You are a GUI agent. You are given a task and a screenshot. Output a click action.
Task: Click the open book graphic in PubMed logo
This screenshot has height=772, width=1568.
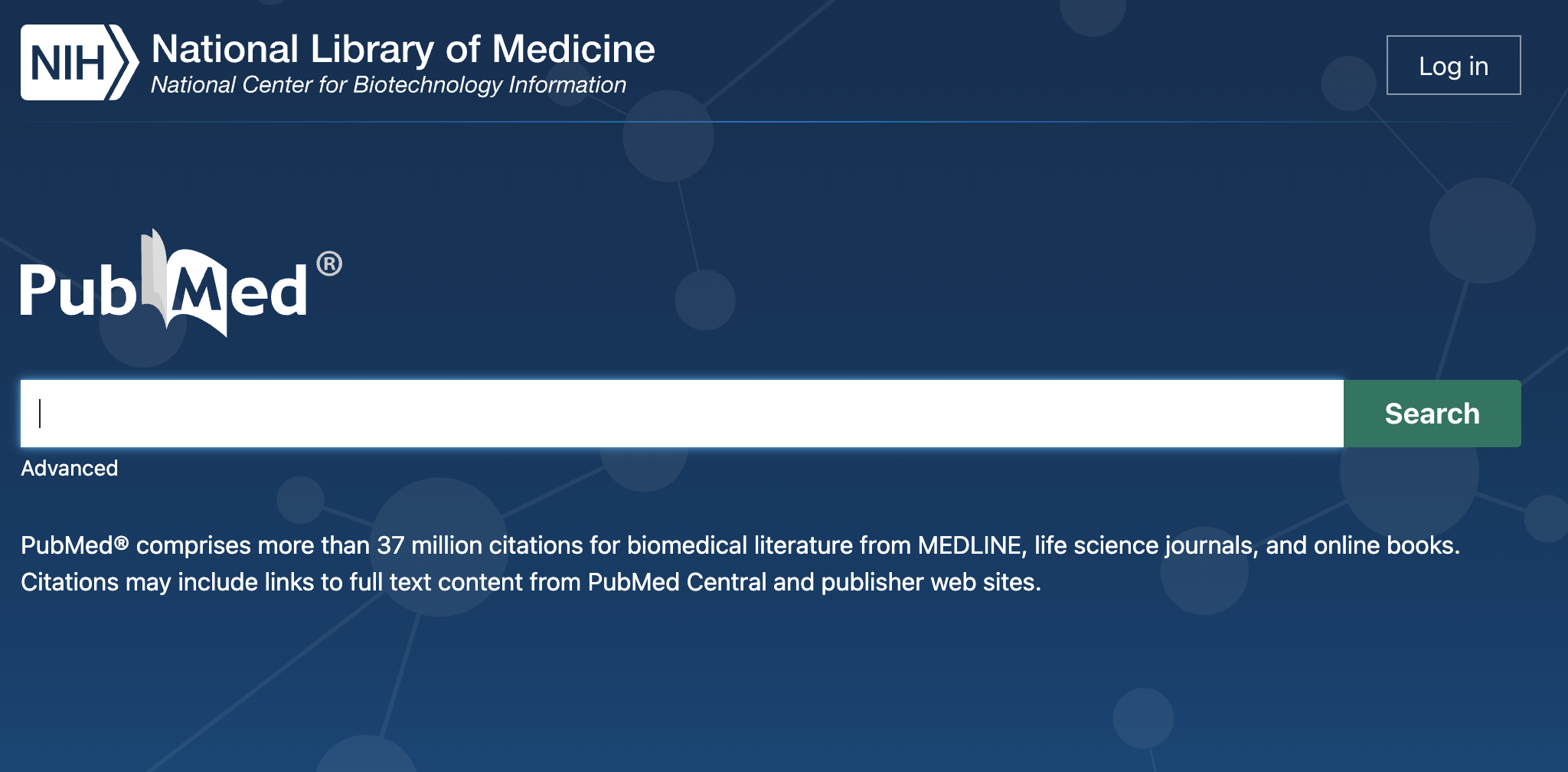pyautogui.click(x=184, y=283)
